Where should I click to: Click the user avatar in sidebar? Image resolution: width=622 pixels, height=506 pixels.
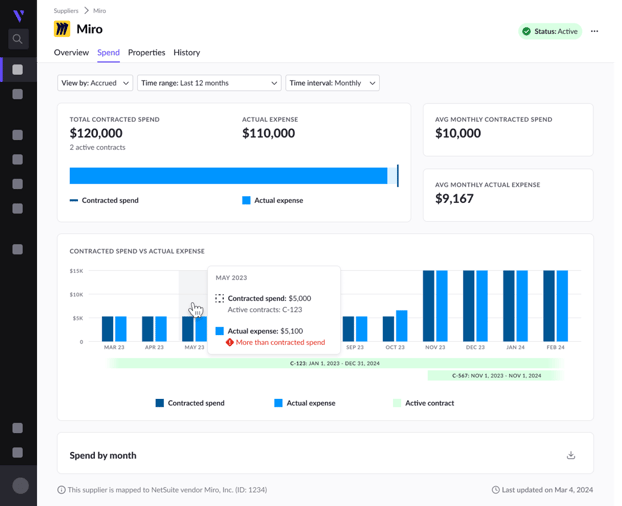(20, 485)
